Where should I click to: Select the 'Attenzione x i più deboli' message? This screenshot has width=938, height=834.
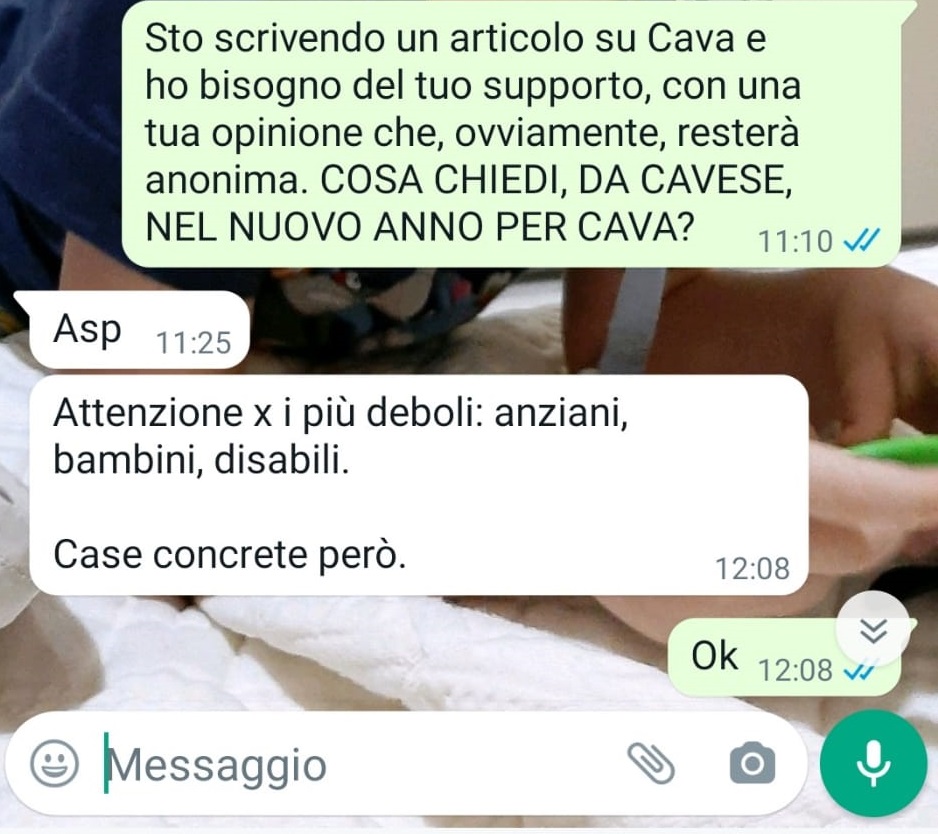[x=419, y=485]
